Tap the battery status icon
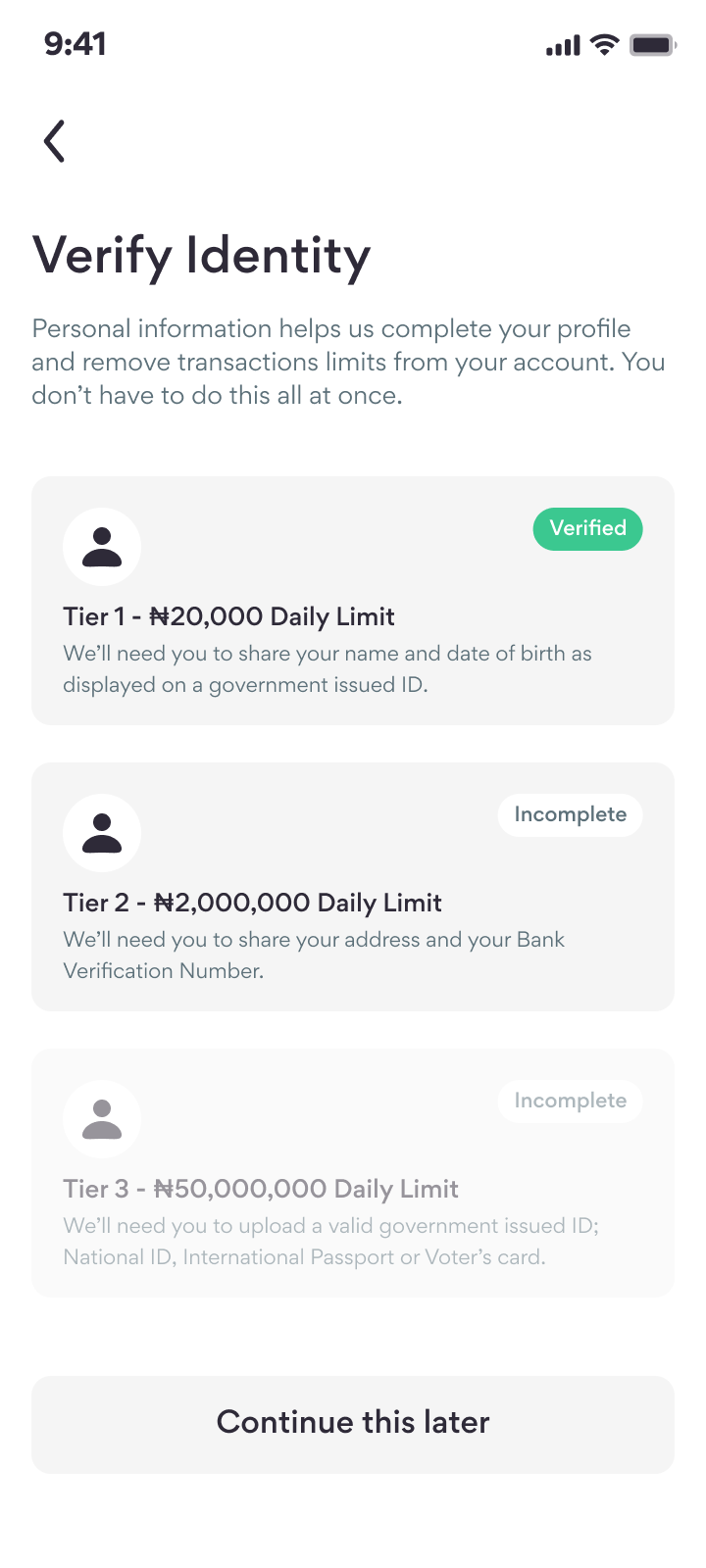The height and width of the screenshot is (1568, 706). [x=652, y=44]
